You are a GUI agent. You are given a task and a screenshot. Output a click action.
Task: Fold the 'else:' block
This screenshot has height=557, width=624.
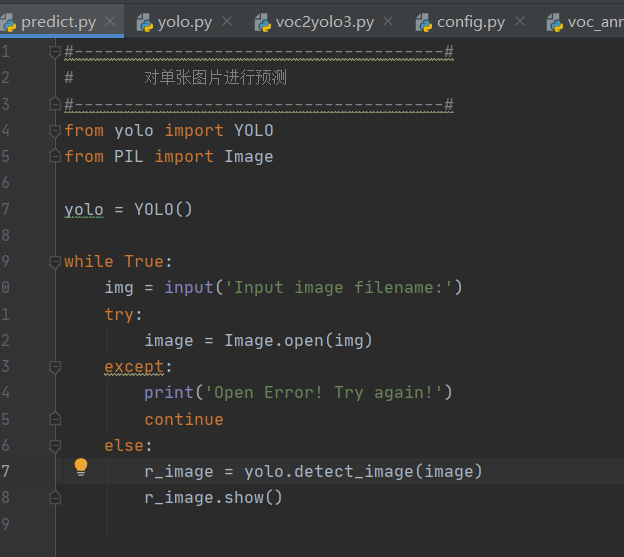[56, 444]
